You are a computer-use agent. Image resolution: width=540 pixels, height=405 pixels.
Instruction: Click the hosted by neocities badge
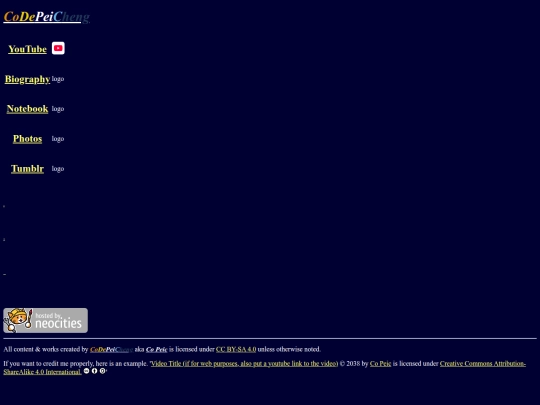point(45,320)
